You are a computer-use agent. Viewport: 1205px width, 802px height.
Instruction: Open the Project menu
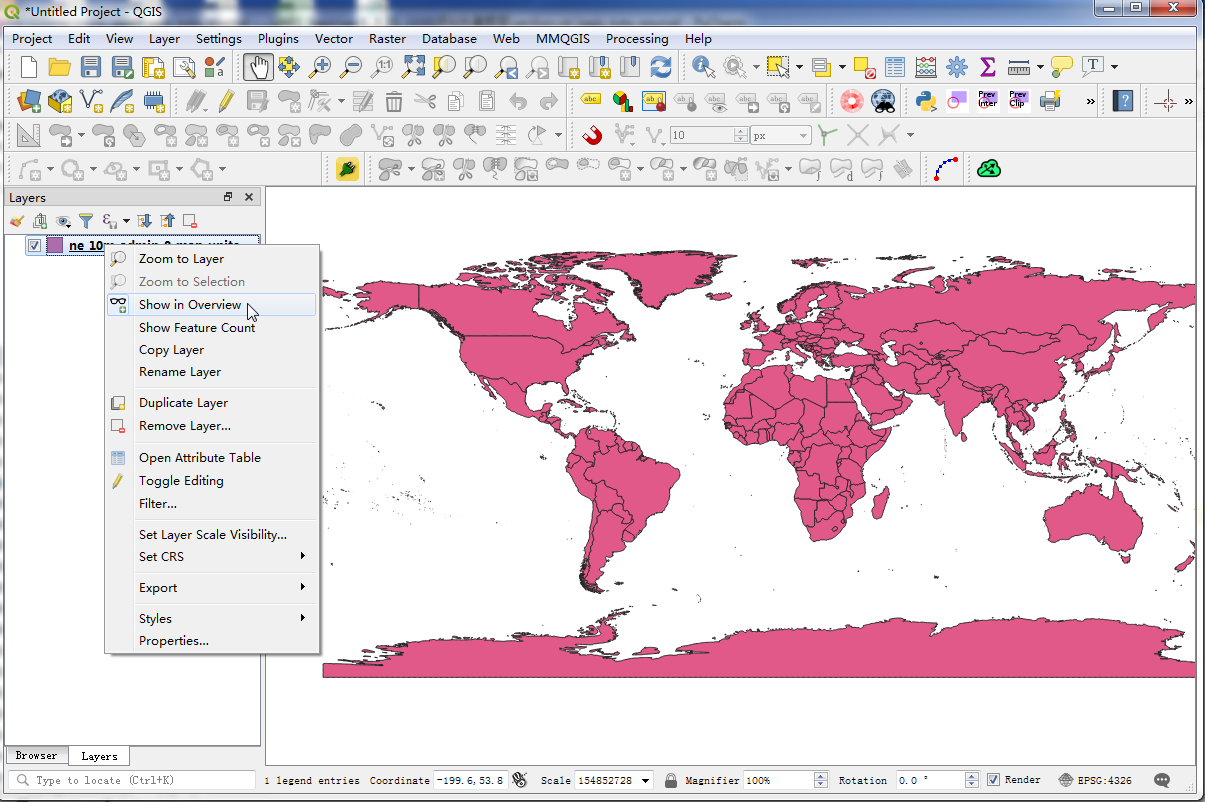(x=32, y=38)
